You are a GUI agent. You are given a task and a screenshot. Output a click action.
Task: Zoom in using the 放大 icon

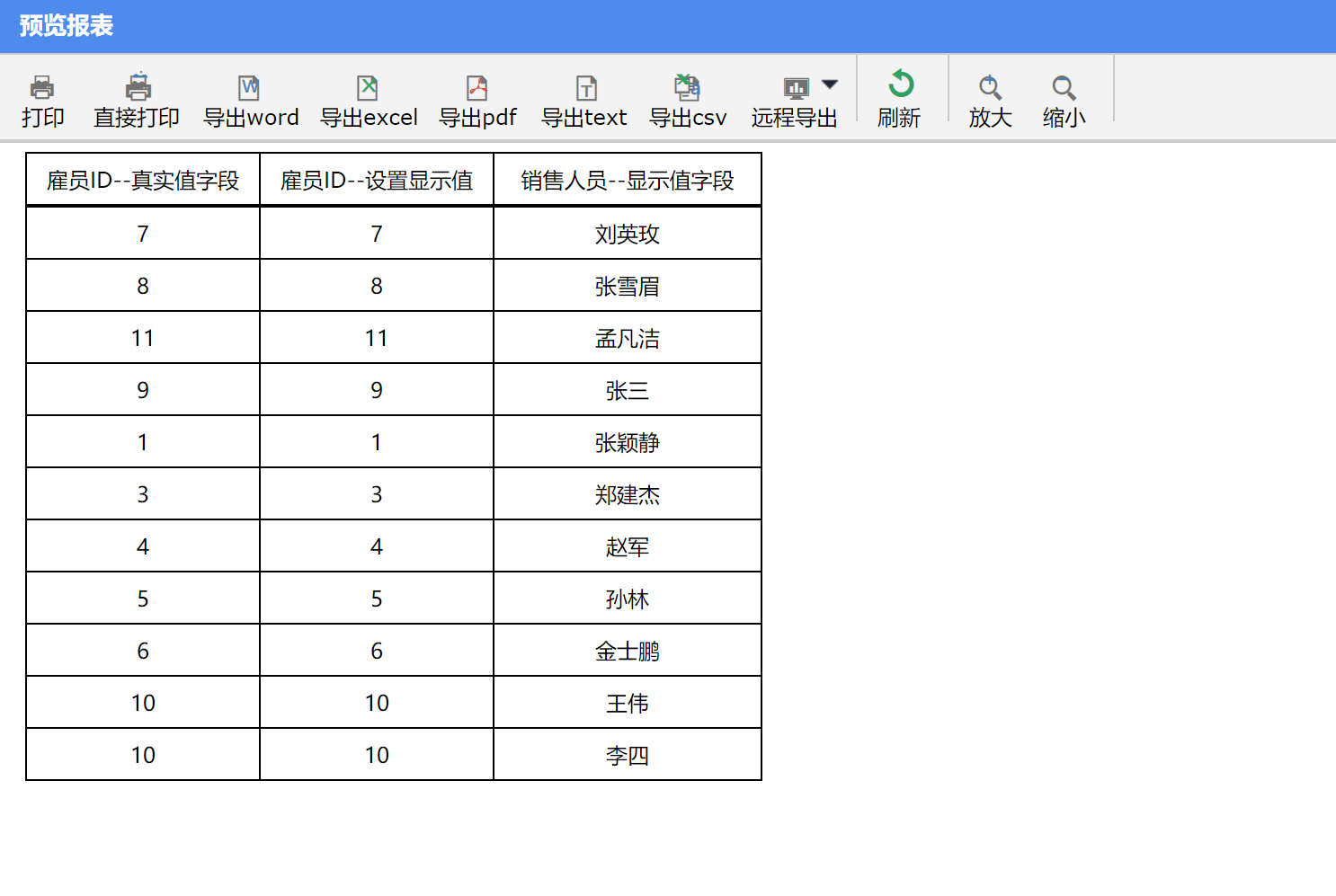(990, 88)
